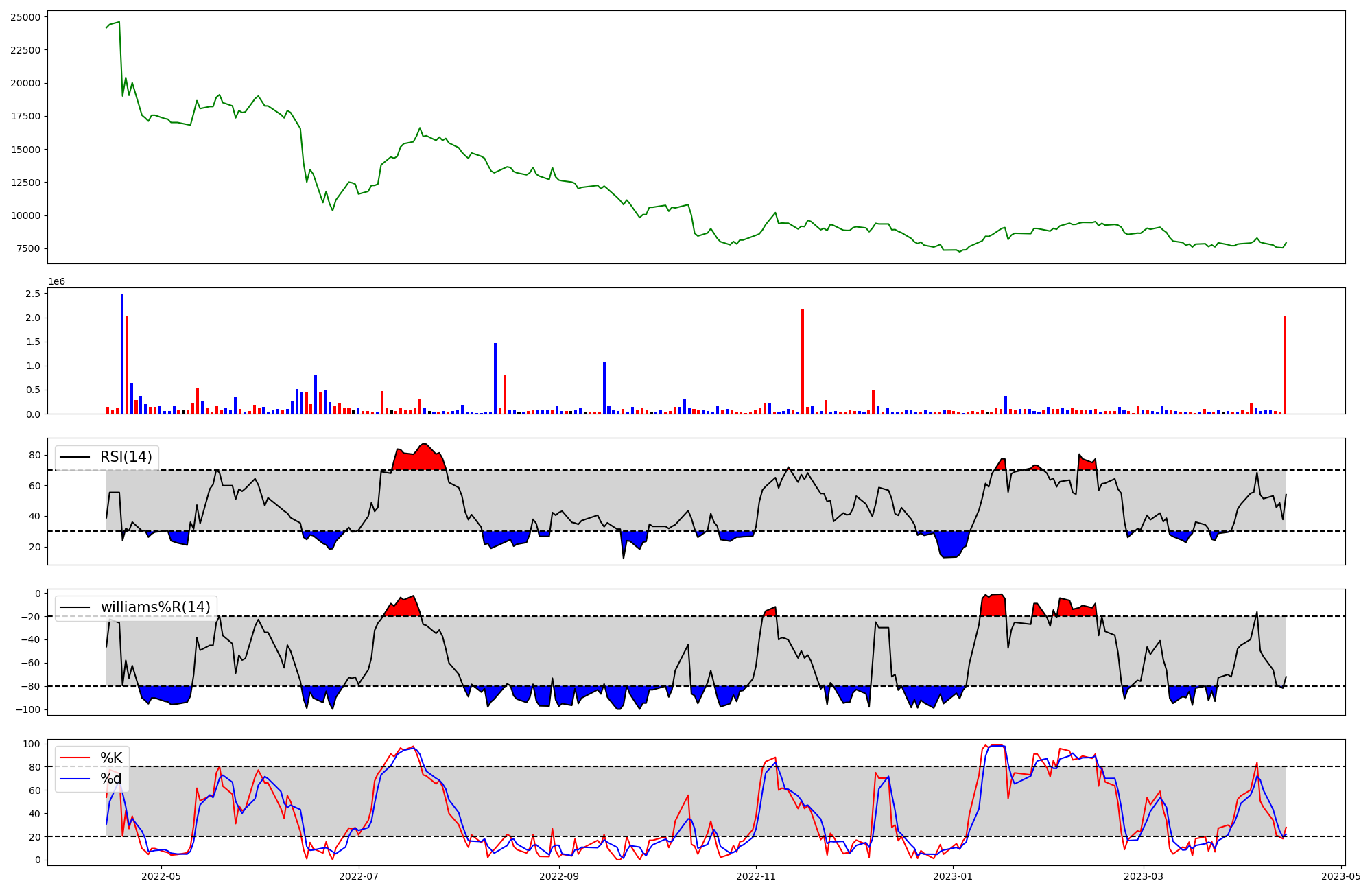Click the 2023-05 x-axis tick label

1341,876
